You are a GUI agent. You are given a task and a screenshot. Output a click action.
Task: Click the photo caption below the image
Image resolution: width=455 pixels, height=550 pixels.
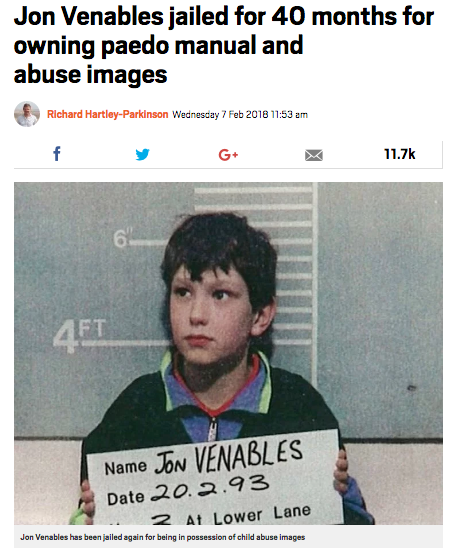[x=163, y=537]
